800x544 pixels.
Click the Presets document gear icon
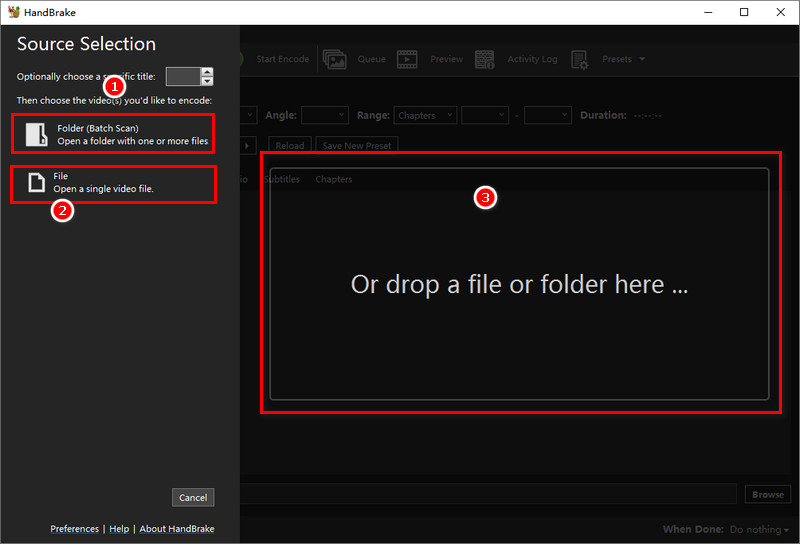pyautogui.click(x=580, y=59)
